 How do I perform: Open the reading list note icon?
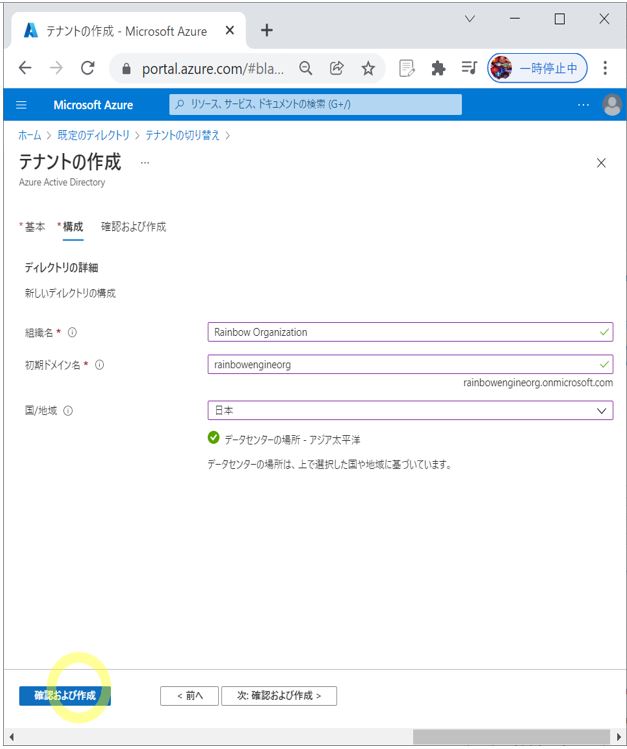(x=406, y=68)
